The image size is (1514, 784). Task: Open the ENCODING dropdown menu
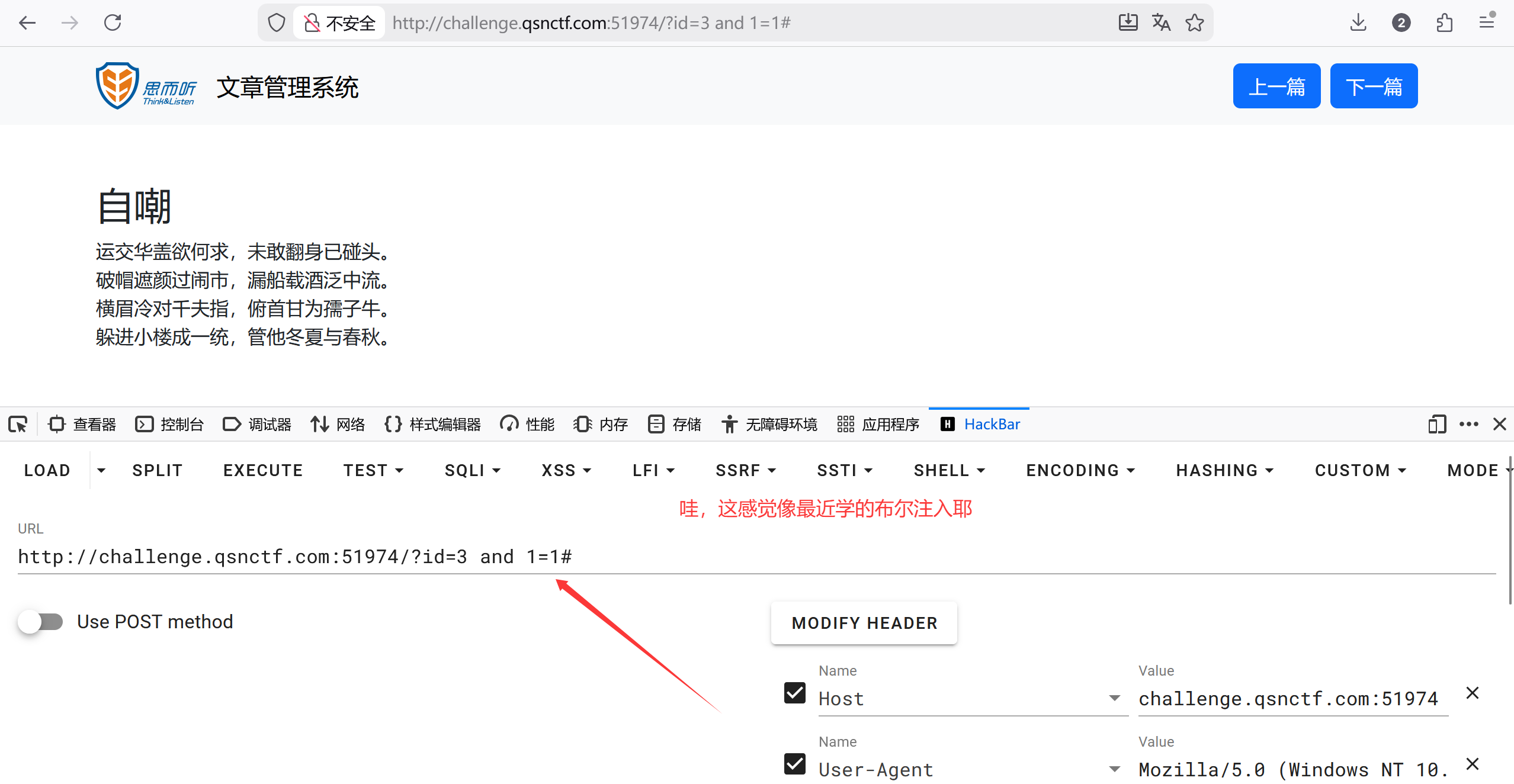(1080, 470)
